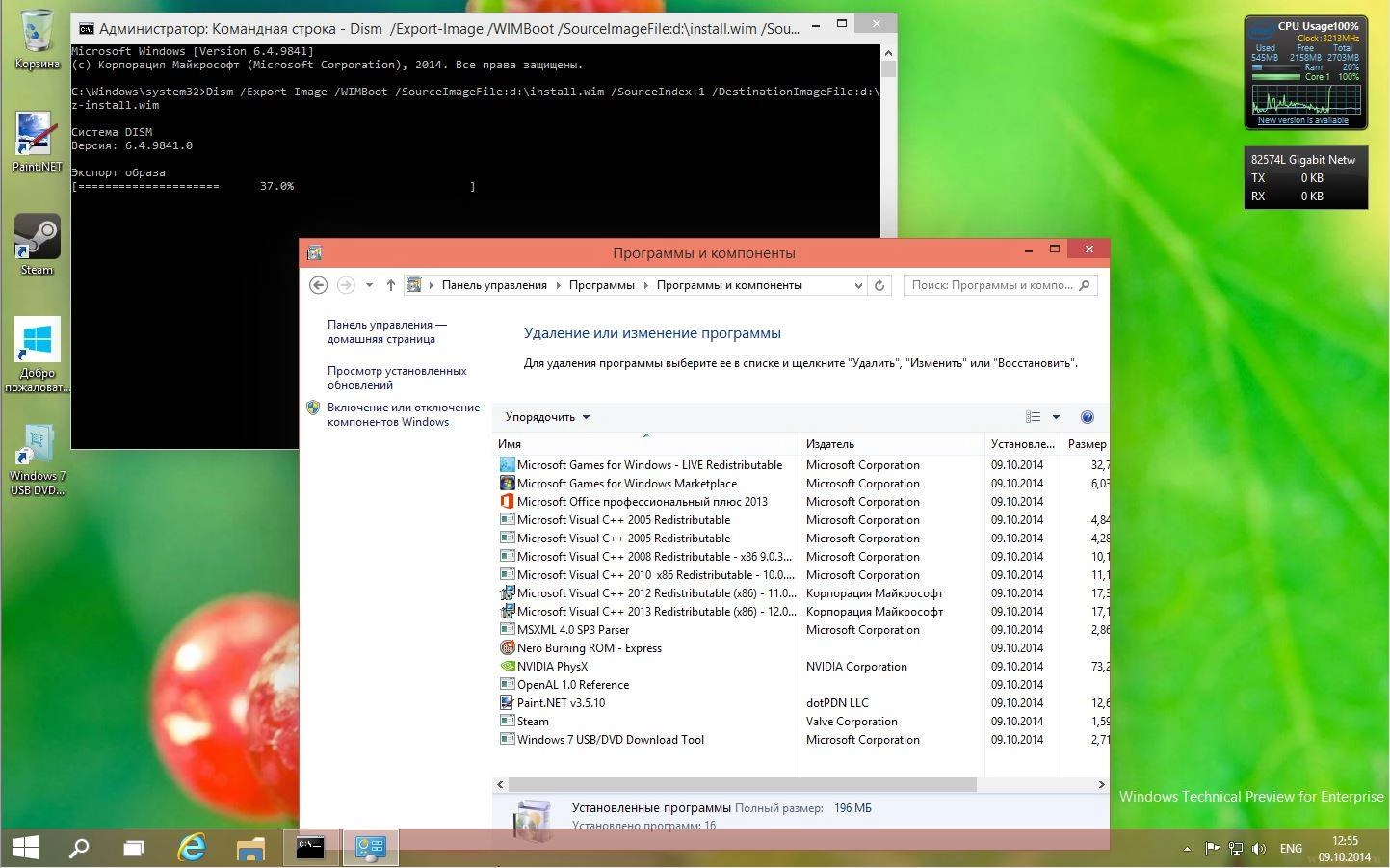Open the Command Prompt window system icon
Viewport: 1390px width, 868px height.
tap(86, 28)
